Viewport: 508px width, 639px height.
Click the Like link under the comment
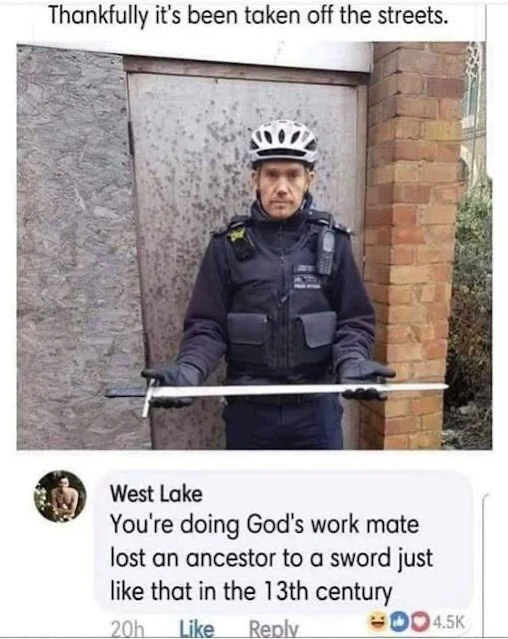pyautogui.click(x=197, y=629)
